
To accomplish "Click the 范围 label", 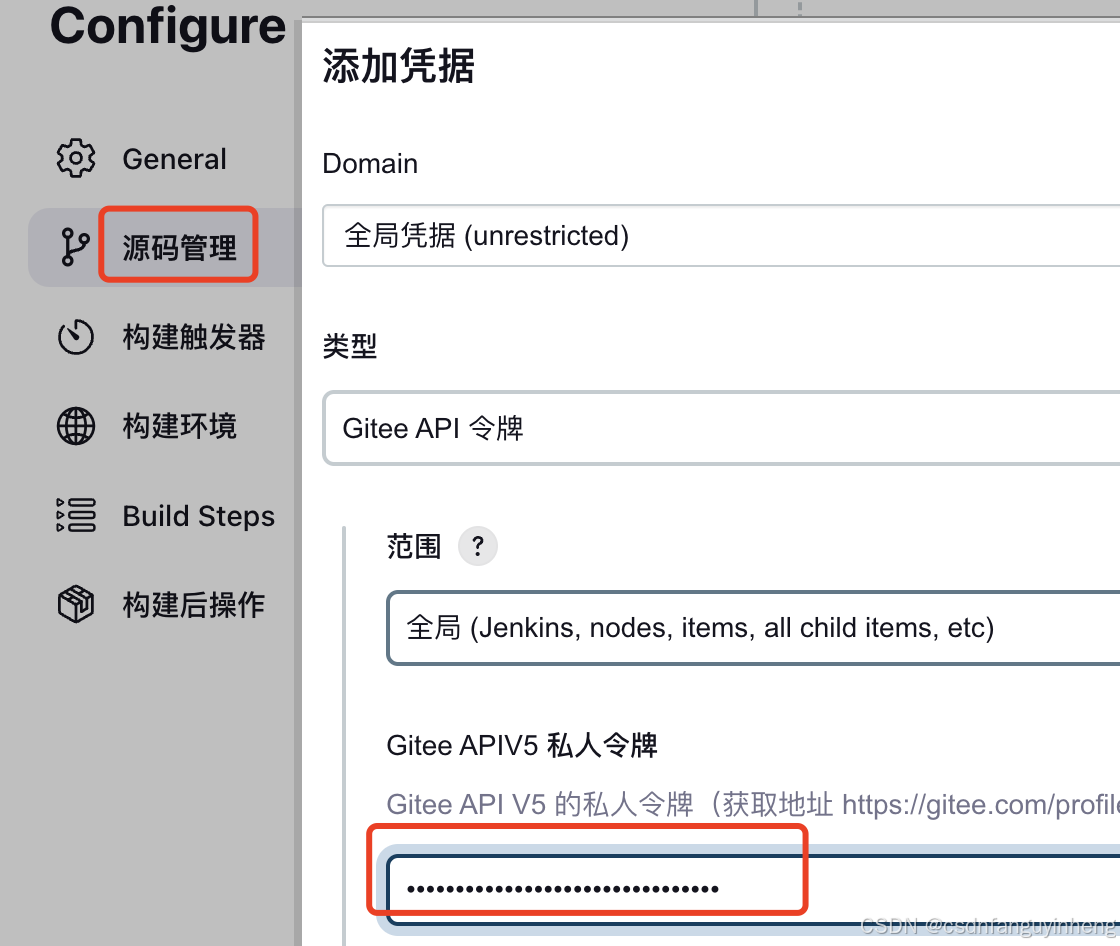I will (x=414, y=547).
